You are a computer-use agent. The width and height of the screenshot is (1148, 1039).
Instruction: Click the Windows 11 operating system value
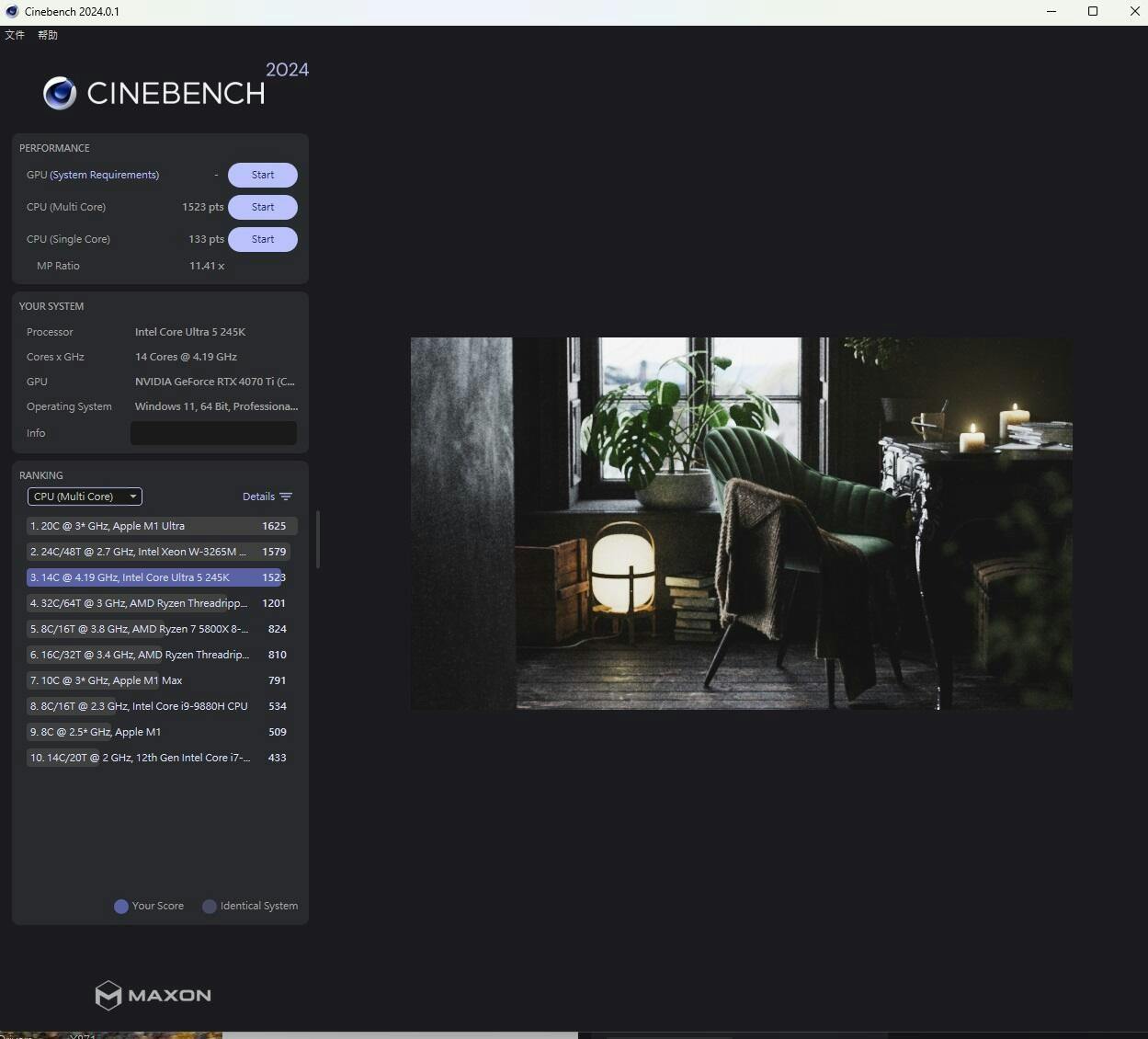coord(216,406)
